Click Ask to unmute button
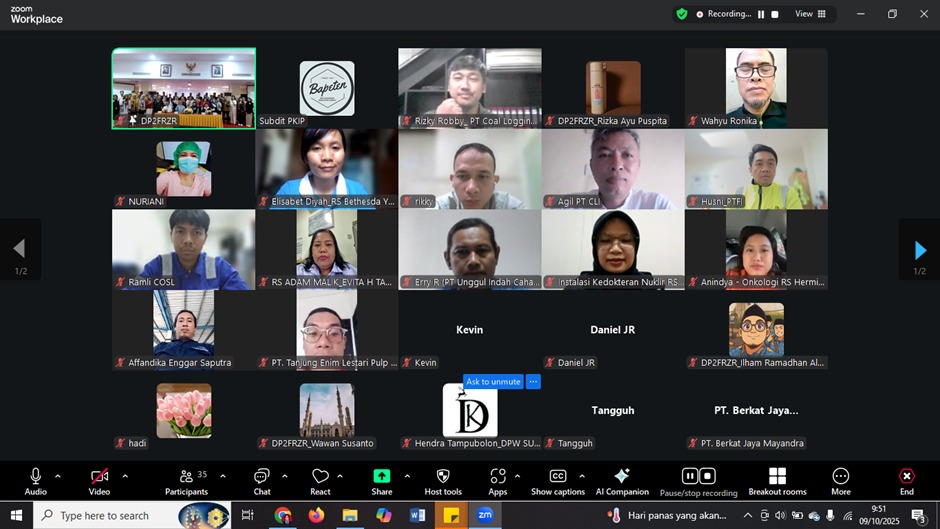 [x=493, y=382]
